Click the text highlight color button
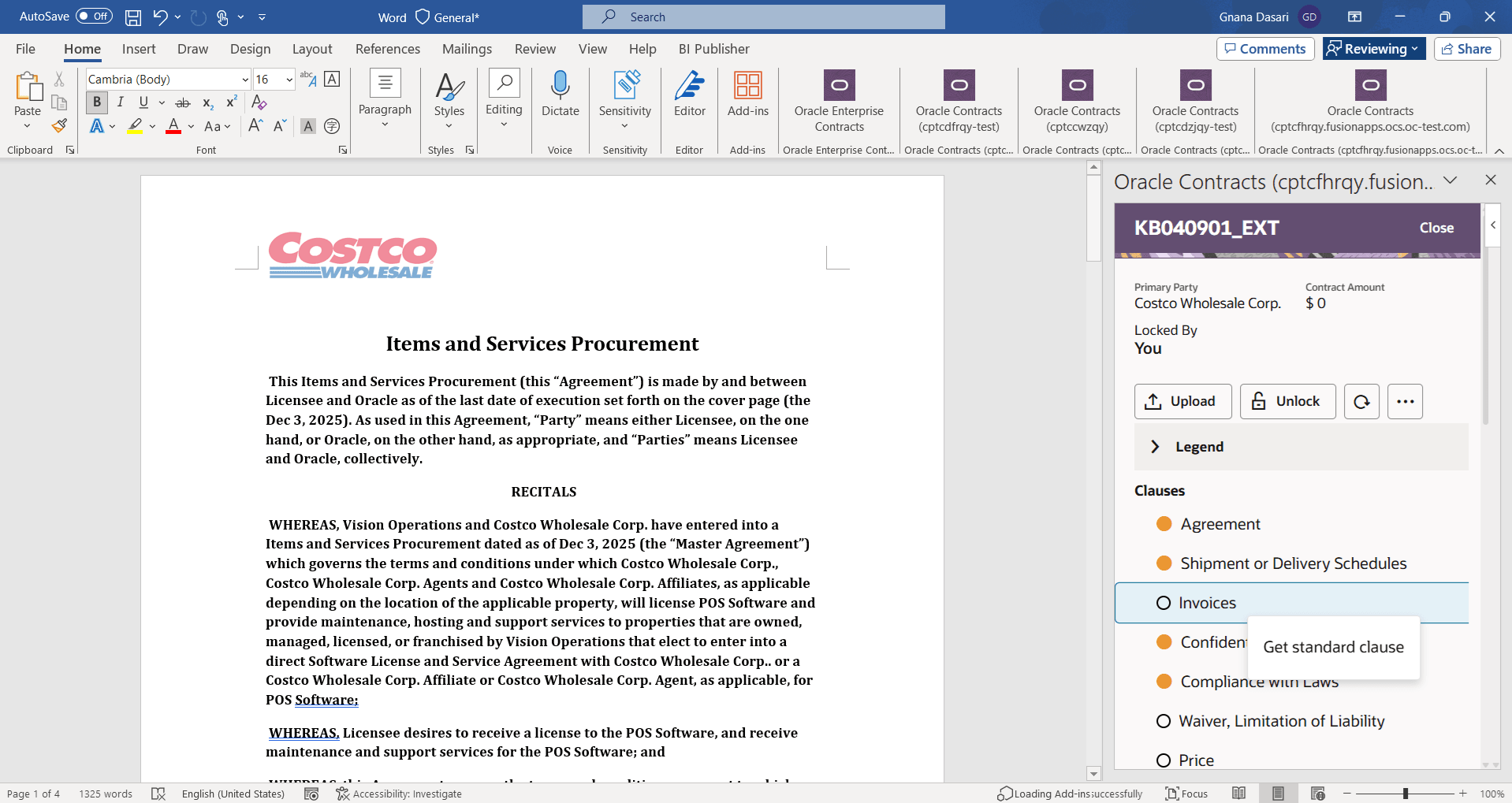Viewport: 1512px width, 803px height. [x=135, y=126]
